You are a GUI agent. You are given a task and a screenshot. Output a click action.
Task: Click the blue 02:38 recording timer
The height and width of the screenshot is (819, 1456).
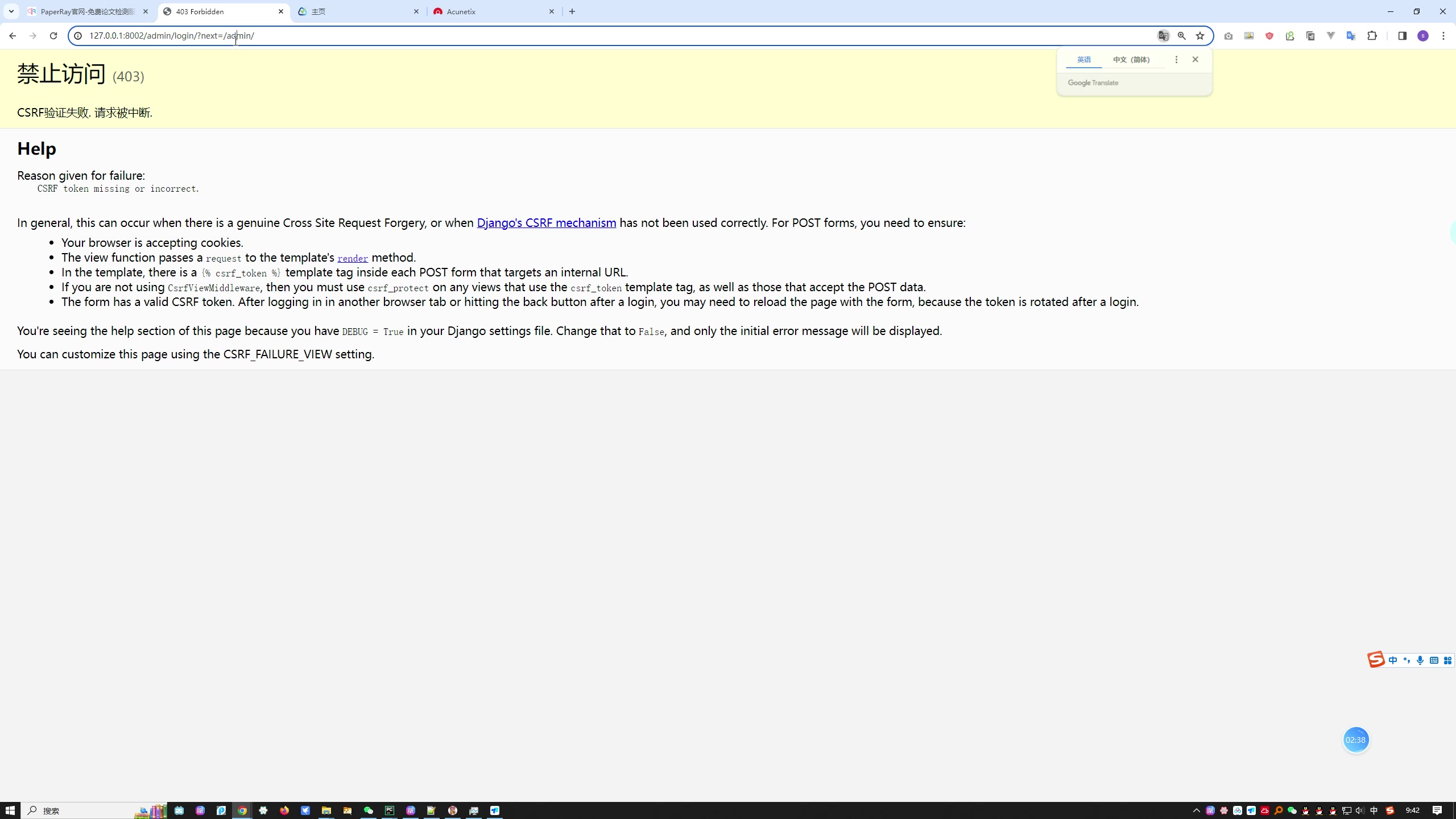pos(1355,740)
